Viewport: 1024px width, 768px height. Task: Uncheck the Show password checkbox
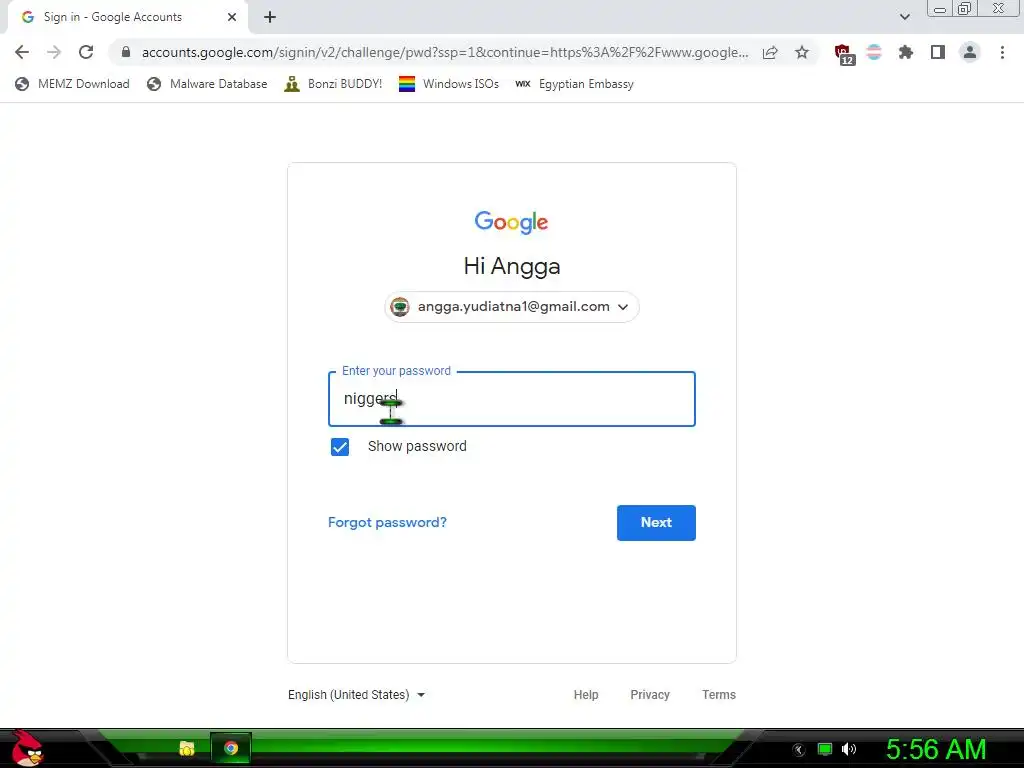click(x=340, y=447)
